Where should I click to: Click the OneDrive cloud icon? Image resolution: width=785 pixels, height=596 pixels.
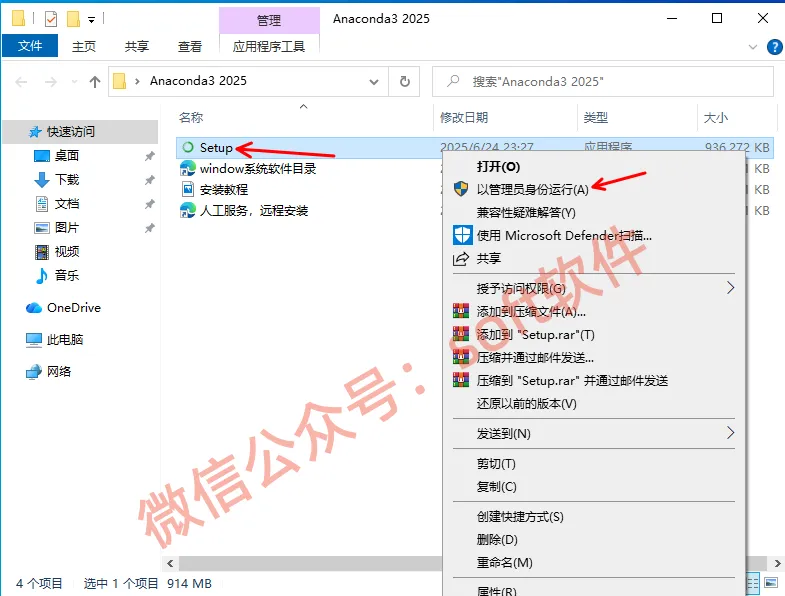pyautogui.click(x=34, y=308)
